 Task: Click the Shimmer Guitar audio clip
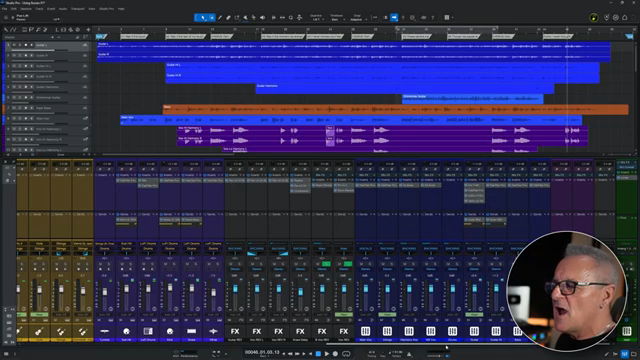(x=473, y=99)
